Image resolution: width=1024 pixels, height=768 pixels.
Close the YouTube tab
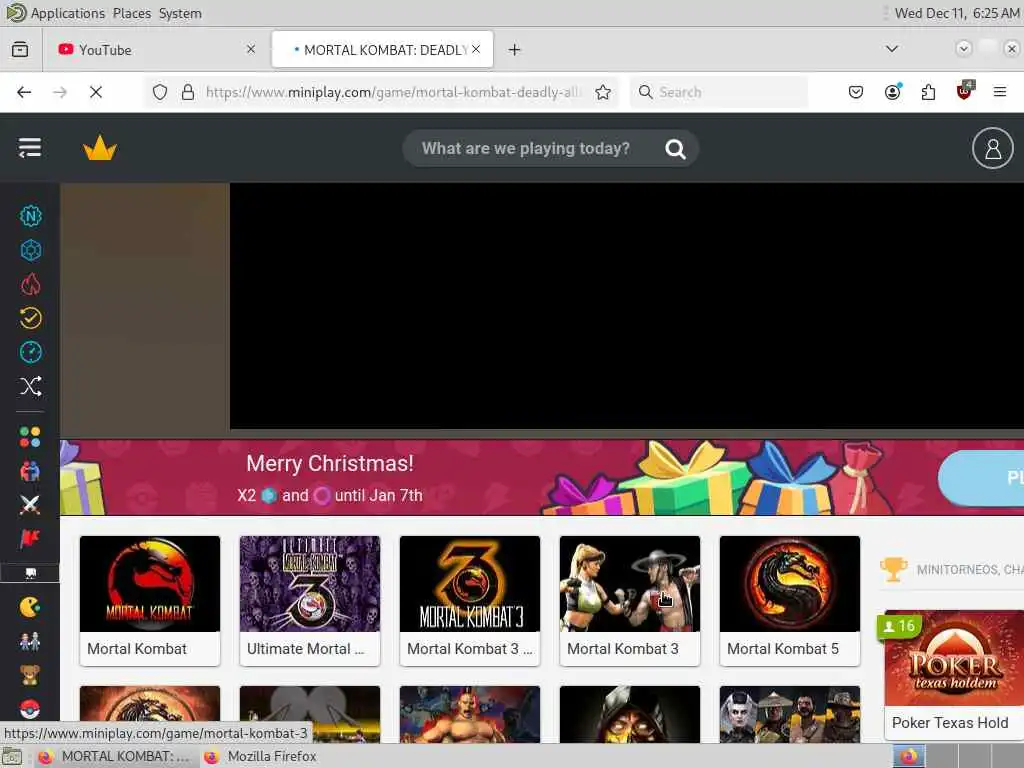point(251,49)
